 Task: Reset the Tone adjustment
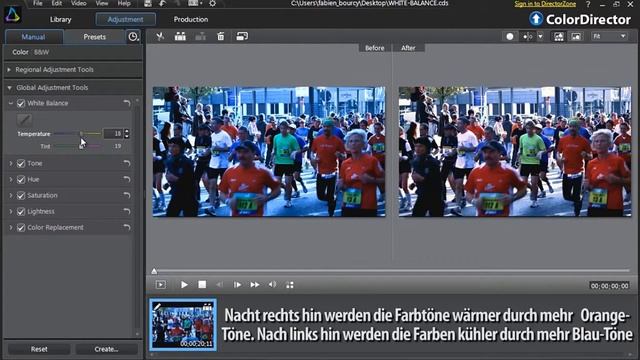point(127,163)
